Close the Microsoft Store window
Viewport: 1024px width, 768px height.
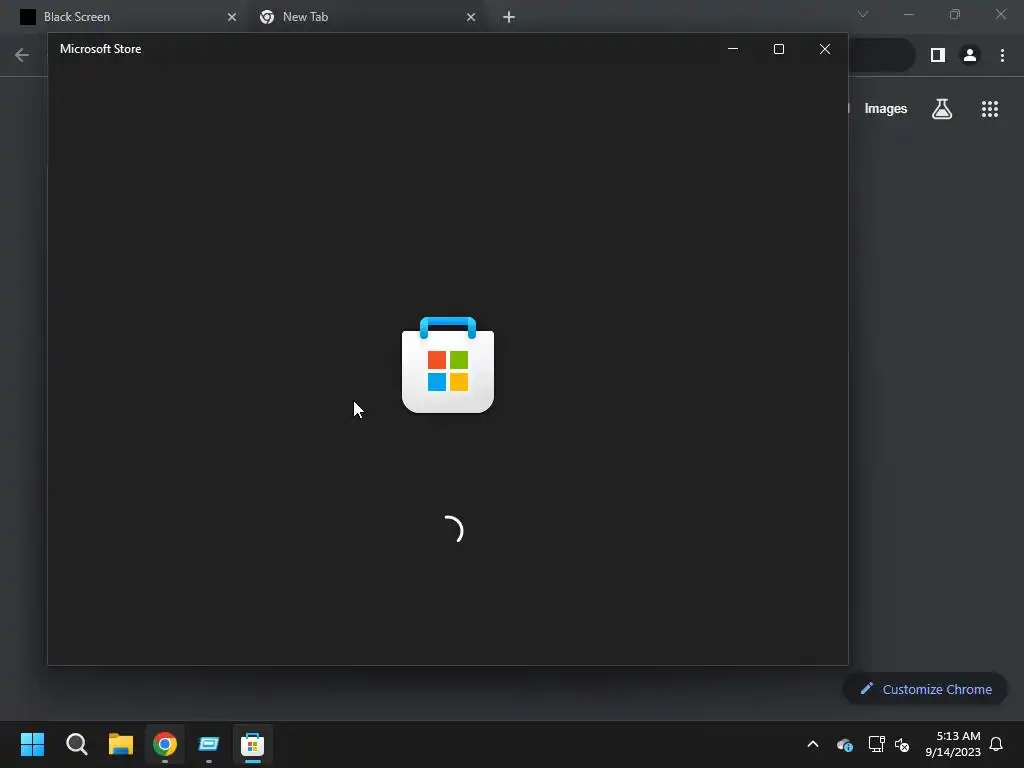point(825,49)
